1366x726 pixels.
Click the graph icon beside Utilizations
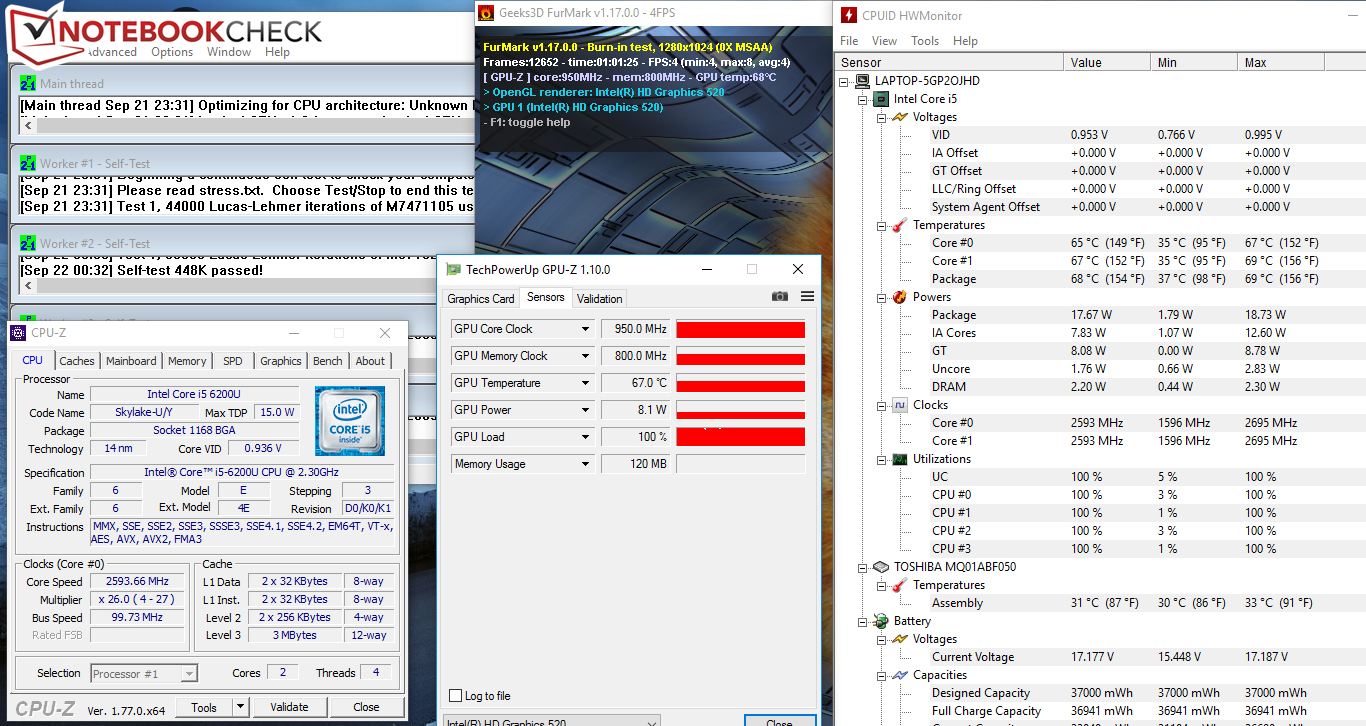pyautogui.click(x=899, y=459)
